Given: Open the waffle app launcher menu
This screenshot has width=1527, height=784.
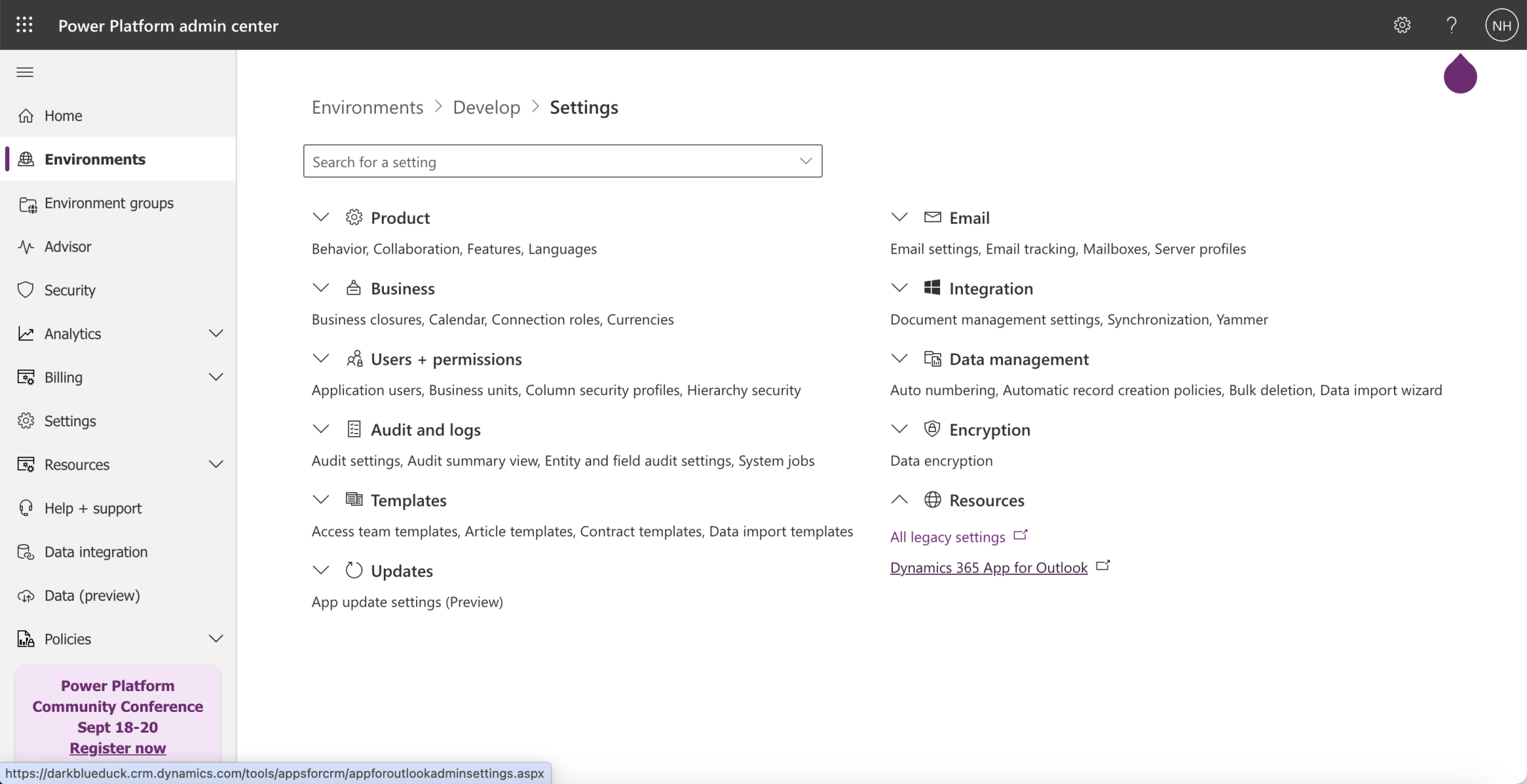Looking at the screenshot, I should 24,25.
